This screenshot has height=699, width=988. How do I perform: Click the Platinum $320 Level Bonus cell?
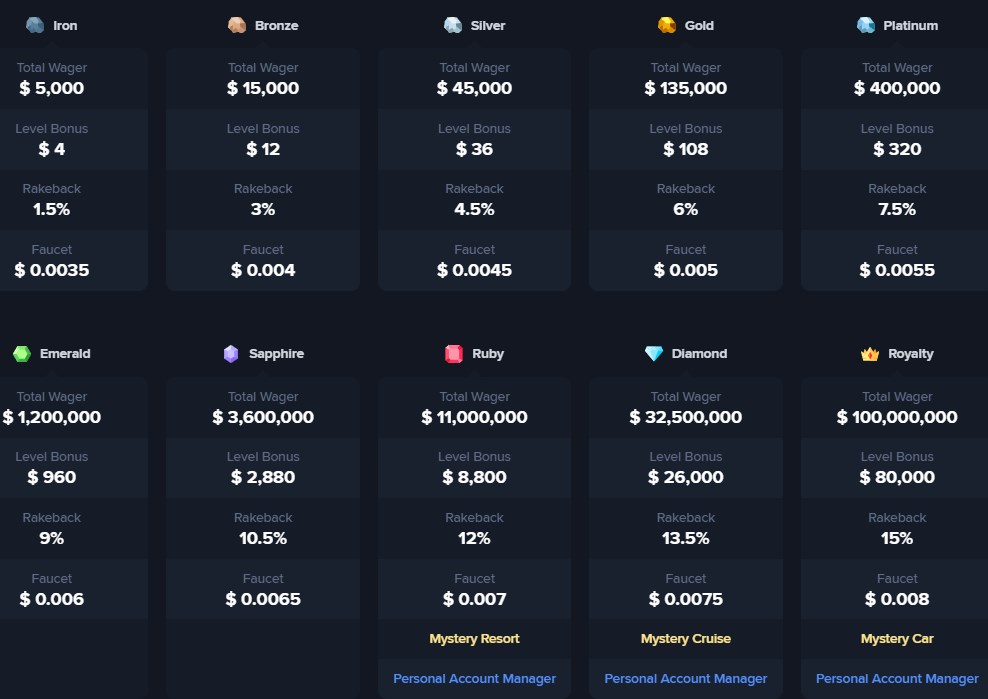897,139
